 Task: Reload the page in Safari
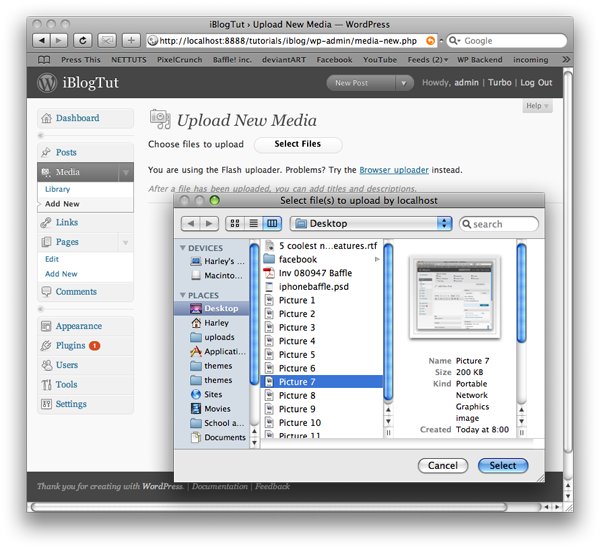(82, 41)
